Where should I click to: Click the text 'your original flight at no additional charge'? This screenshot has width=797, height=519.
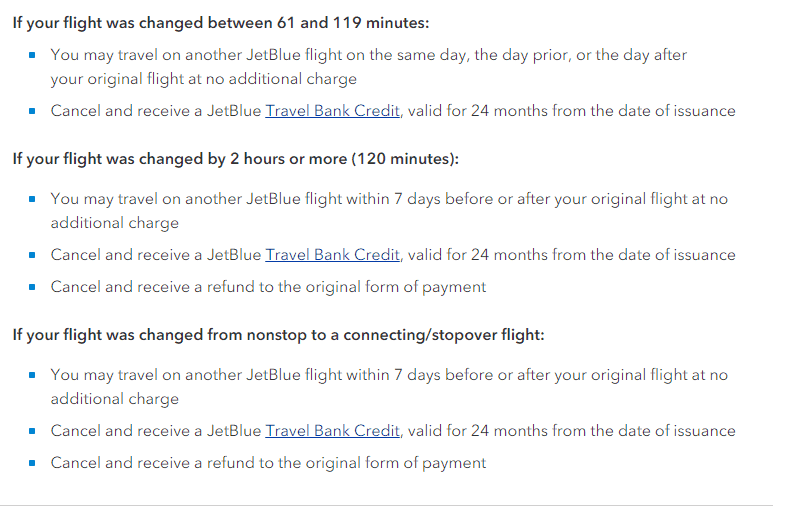203,79
